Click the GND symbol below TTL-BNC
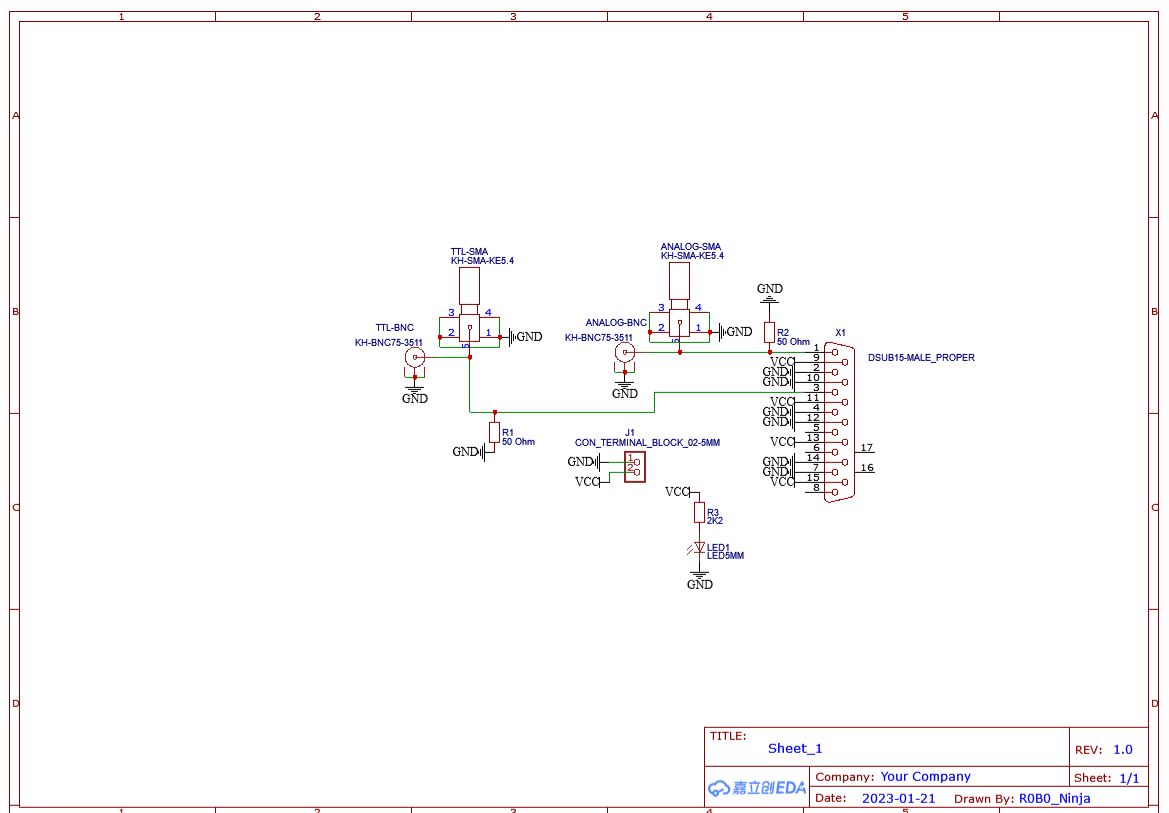 [x=414, y=387]
